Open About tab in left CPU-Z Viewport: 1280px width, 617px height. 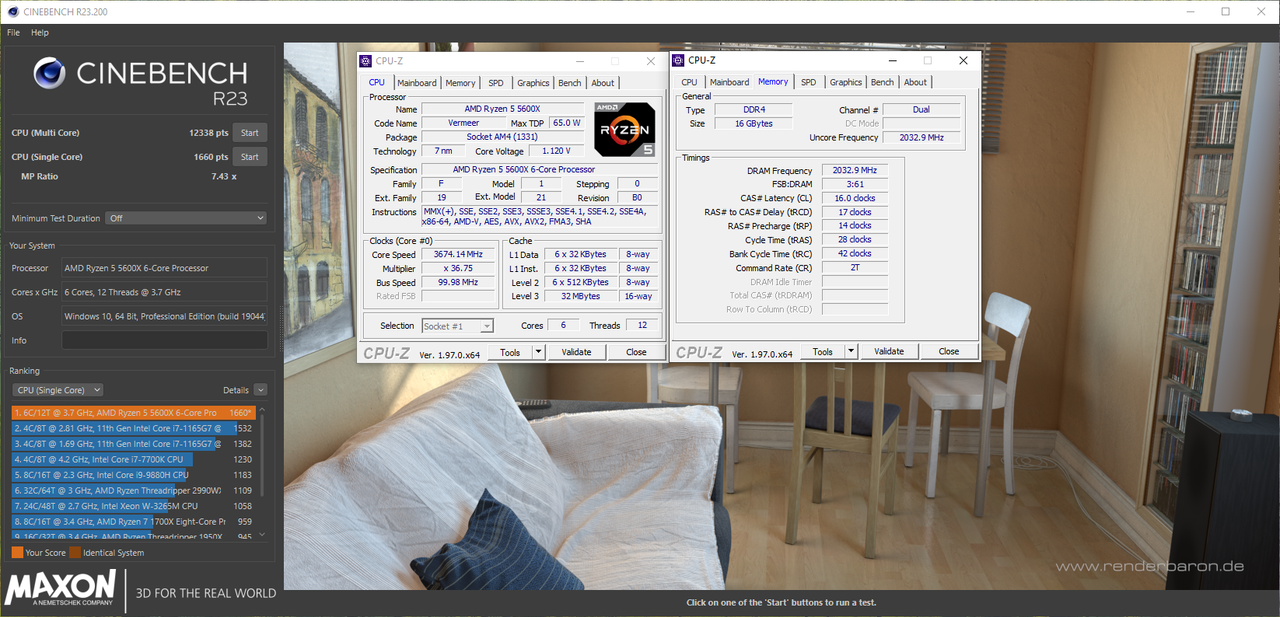tap(603, 83)
